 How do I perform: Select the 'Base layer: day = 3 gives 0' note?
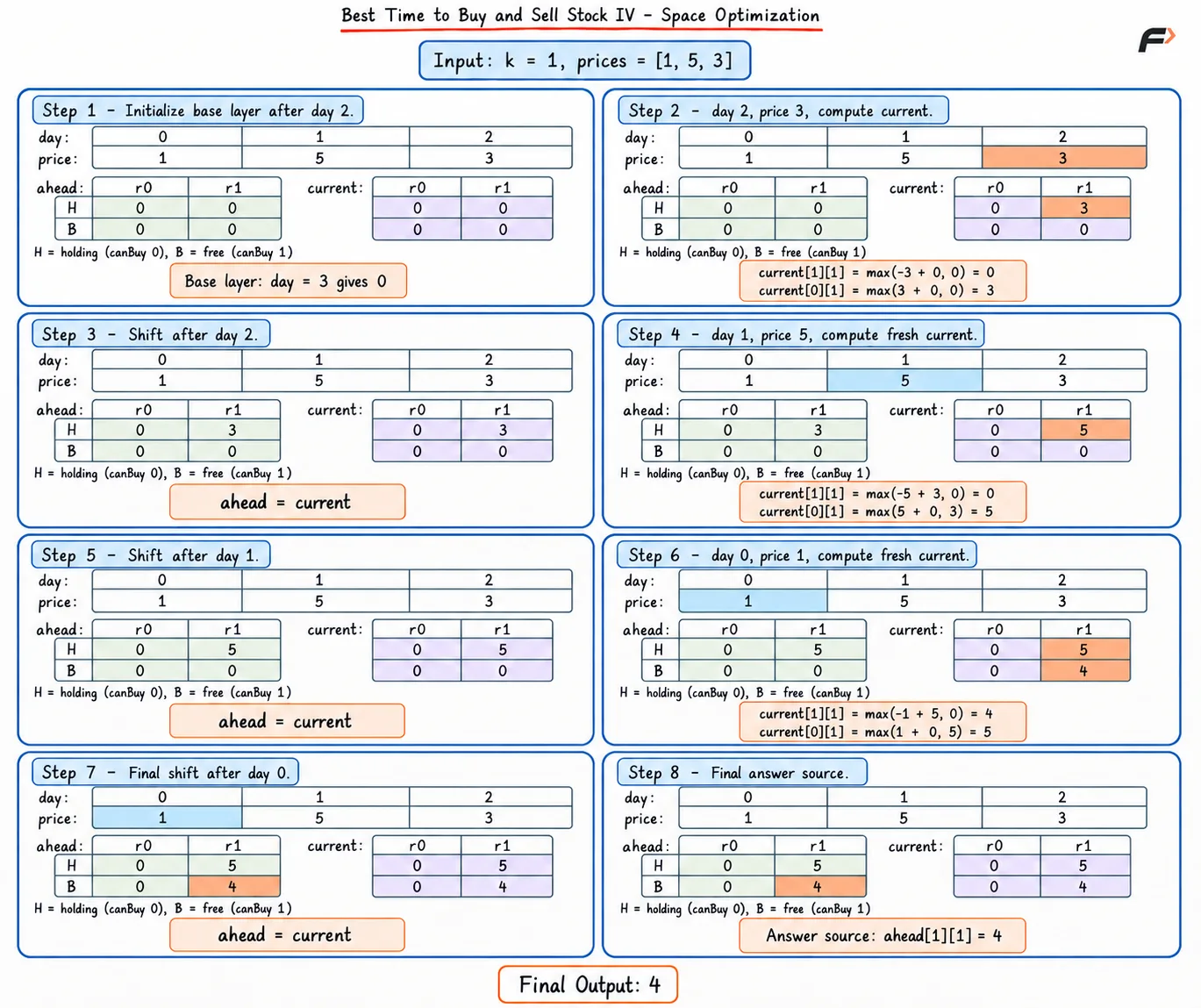point(288,281)
